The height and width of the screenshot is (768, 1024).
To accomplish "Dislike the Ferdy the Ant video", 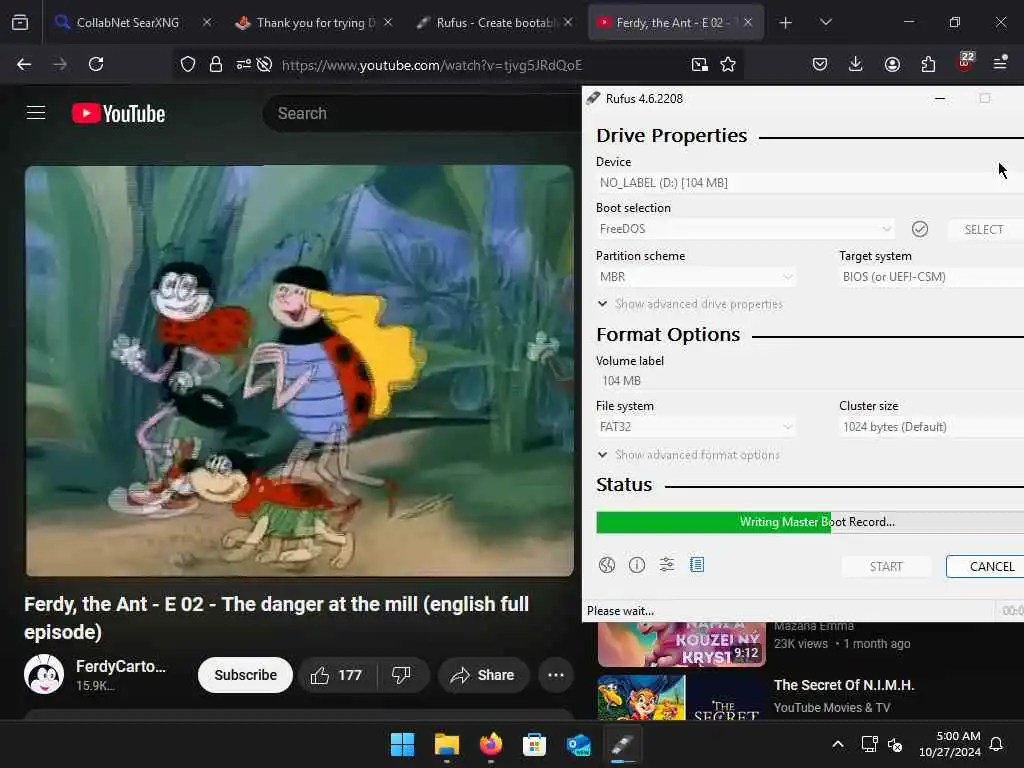I will coord(402,675).
